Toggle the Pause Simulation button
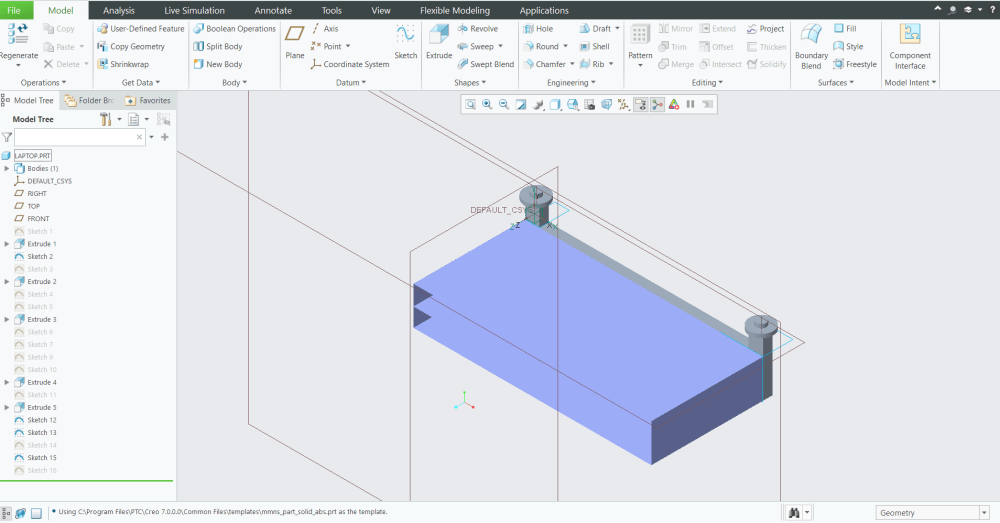1000x523 pixels. pyautogui.click(x=691, y=105)
